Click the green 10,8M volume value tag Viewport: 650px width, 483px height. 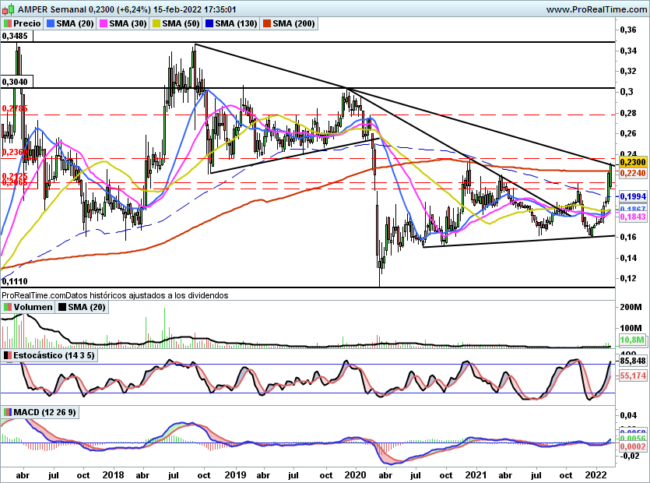[633, 340]
